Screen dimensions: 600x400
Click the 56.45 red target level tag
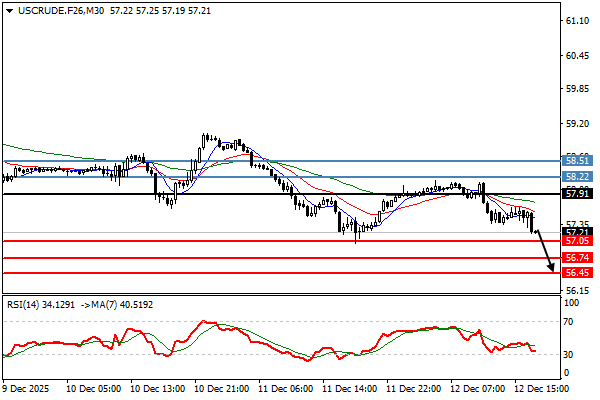[x=578, y=272]
